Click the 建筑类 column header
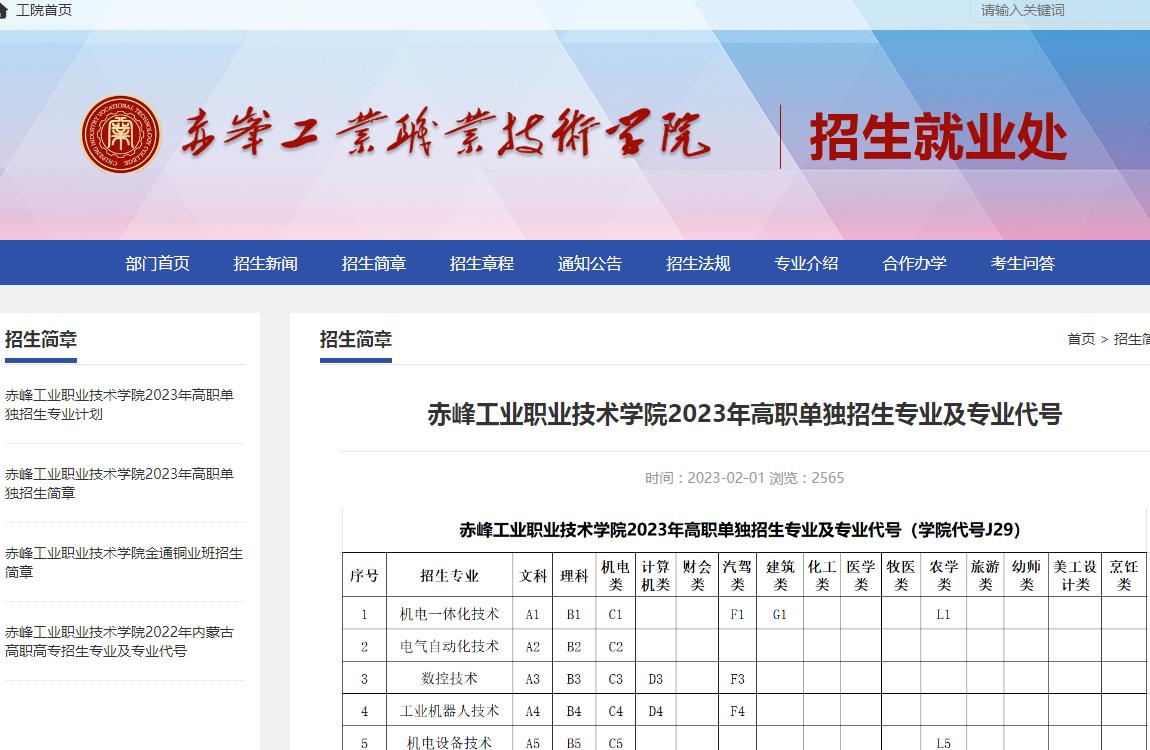This screenshot has width=1150, height=750. 780,576
